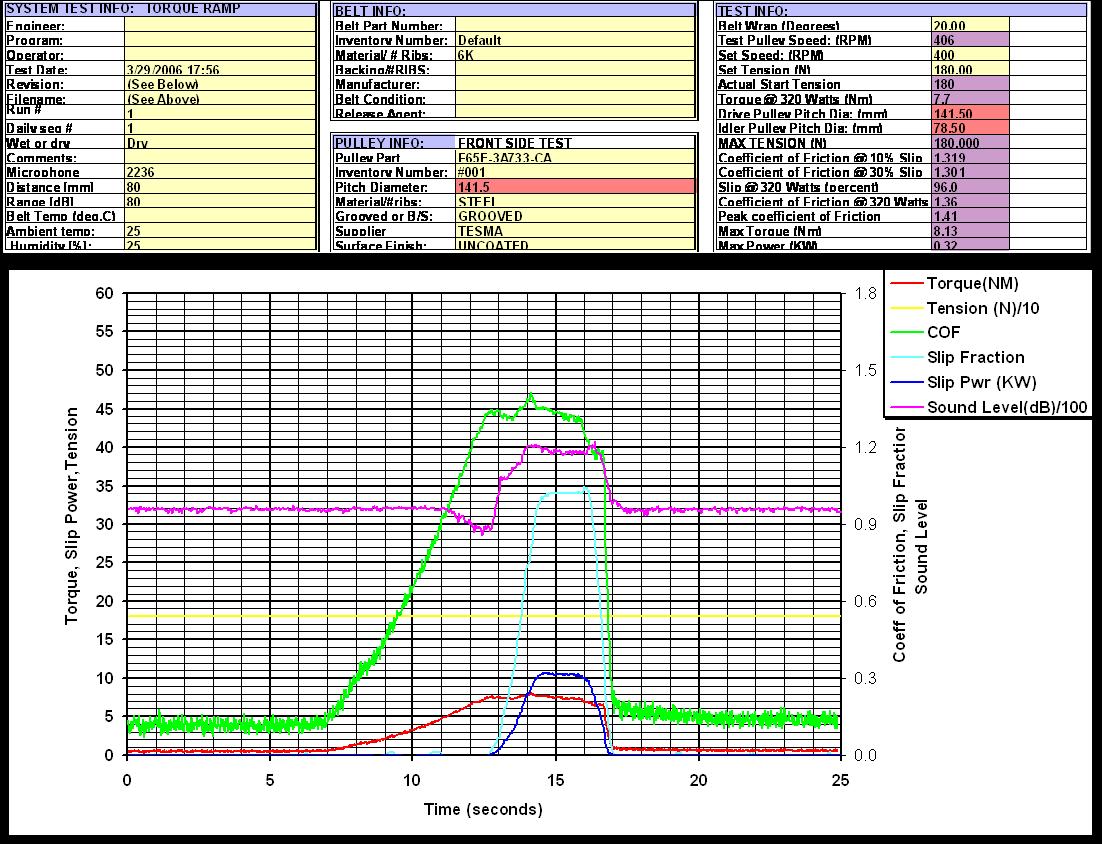Click the 'Time (seconds)' axis title
The width and height of the screenshot is (1102, 844).
482,809
